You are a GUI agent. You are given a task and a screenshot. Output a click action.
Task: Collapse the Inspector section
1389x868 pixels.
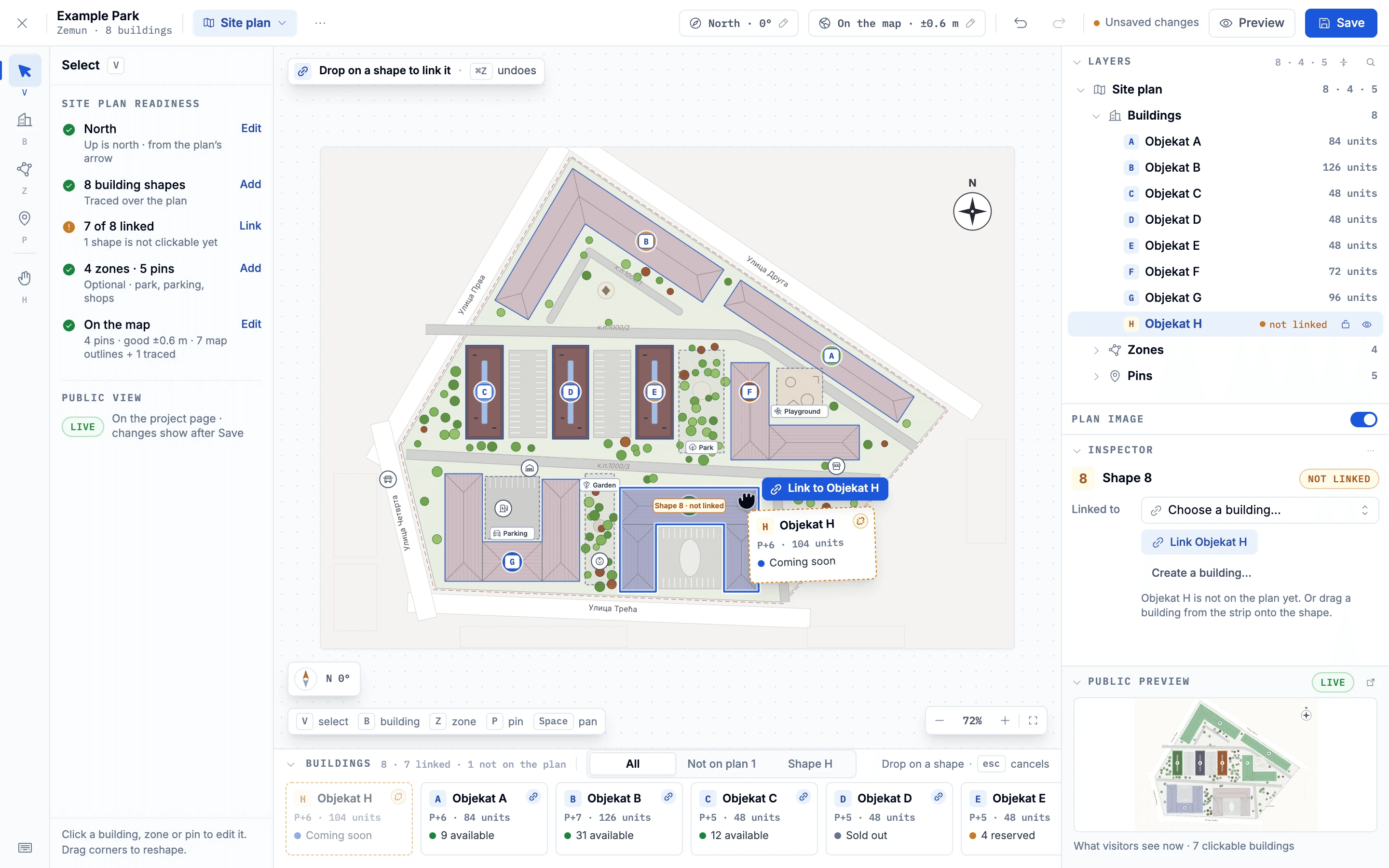coord(1077,451)
